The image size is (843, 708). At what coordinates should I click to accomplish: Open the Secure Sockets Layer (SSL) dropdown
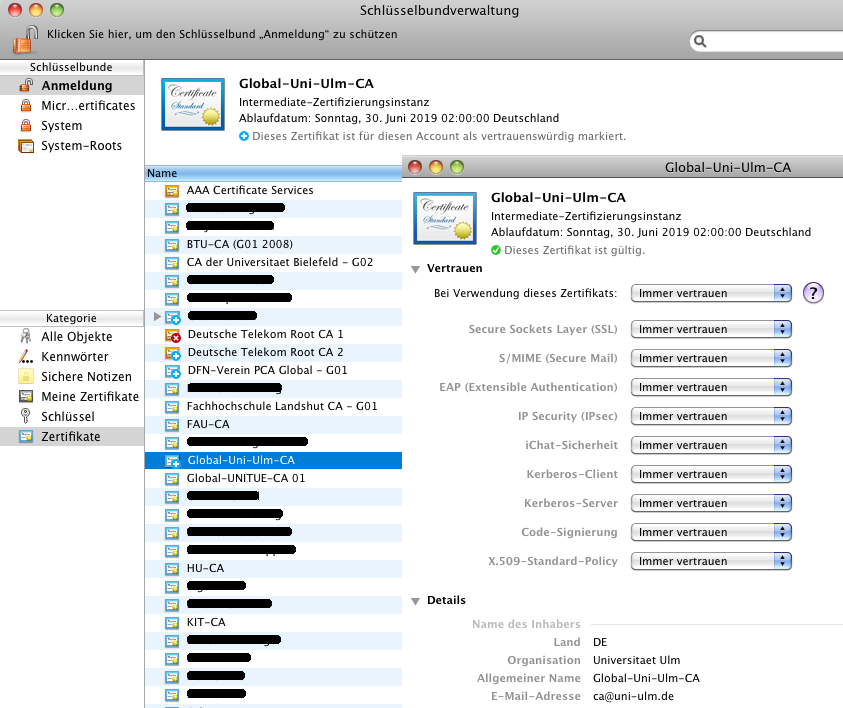[711, 329]
